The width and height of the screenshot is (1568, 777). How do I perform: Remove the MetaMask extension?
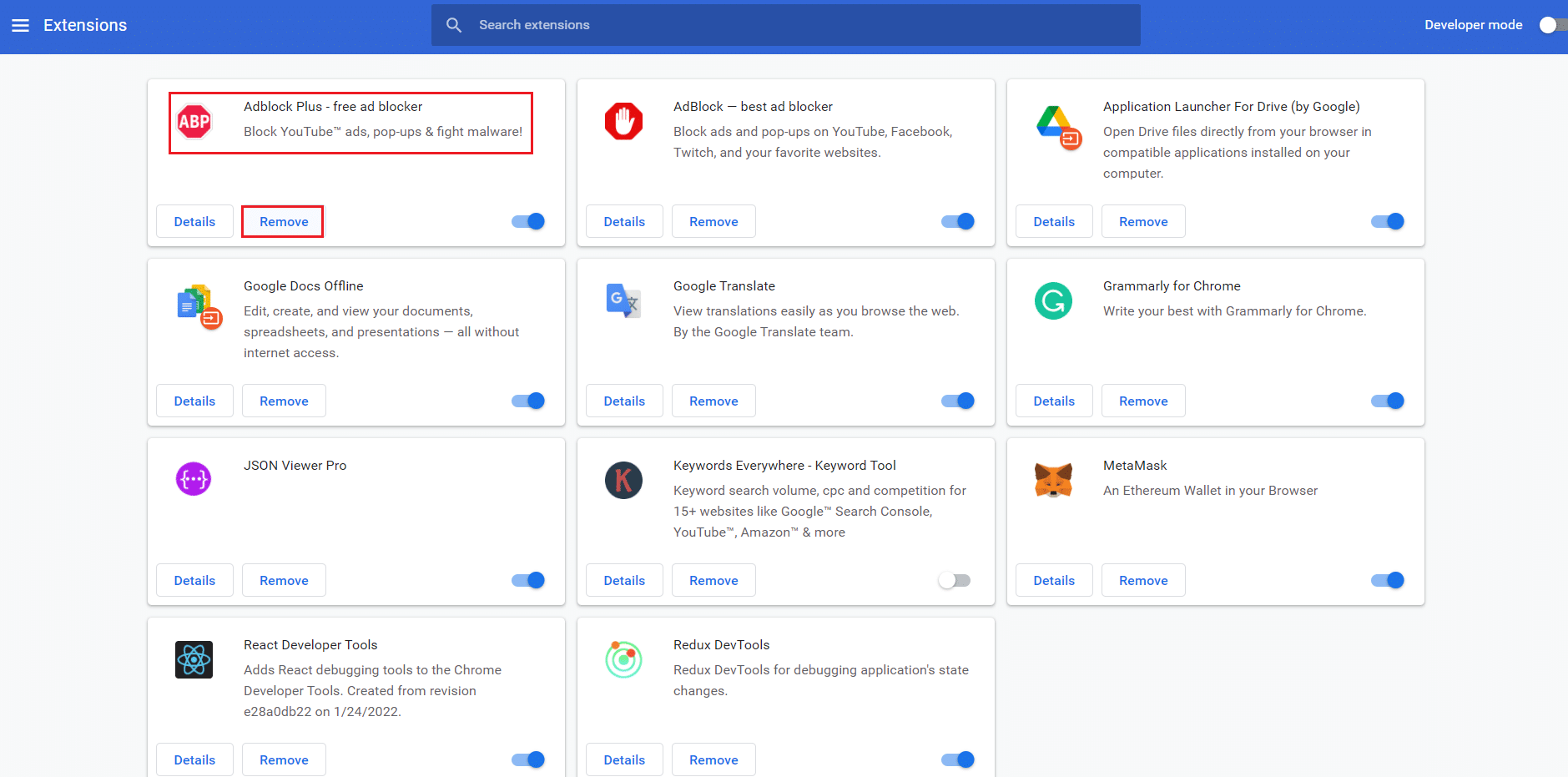[x=1143, y=580]
